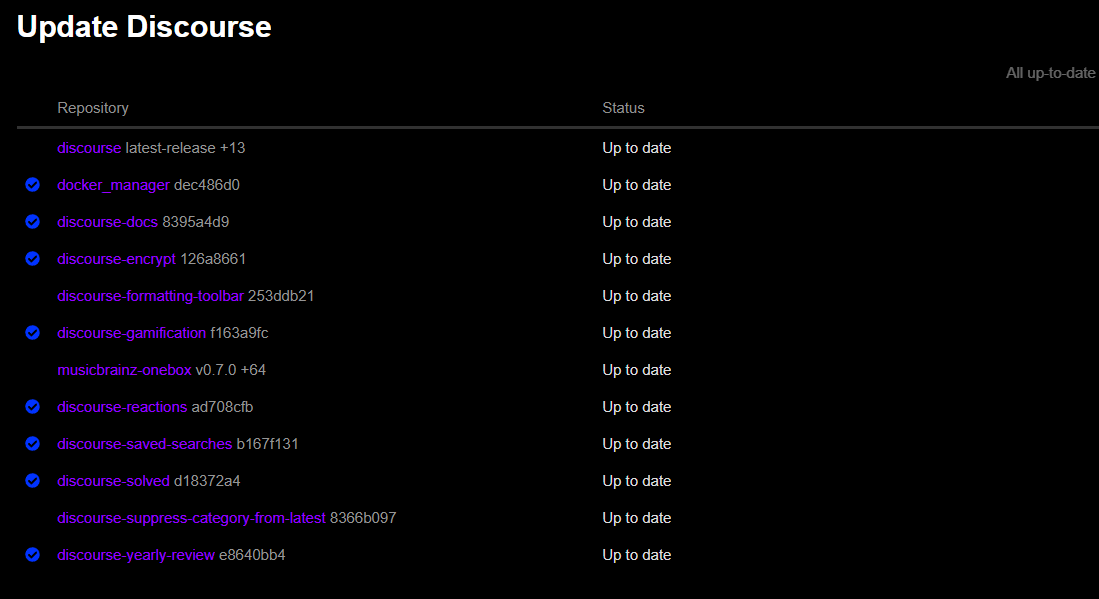This screenshot has width=1099, height=599.
Task: Open the discourse-yearly-review plugin link
Action: point(136,555)
